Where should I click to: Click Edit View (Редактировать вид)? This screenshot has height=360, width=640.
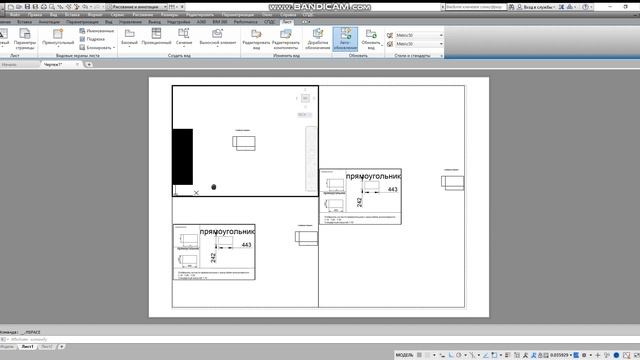pos(256,39)
